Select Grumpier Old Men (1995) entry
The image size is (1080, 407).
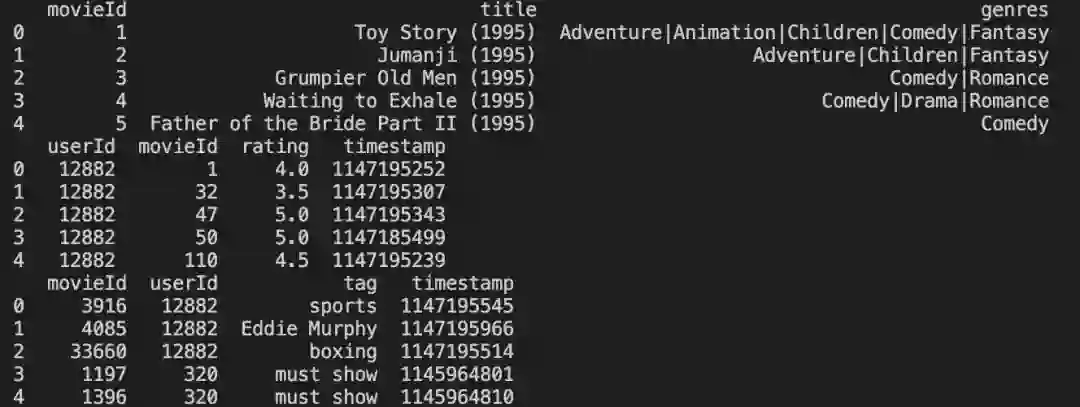[405, 78]
